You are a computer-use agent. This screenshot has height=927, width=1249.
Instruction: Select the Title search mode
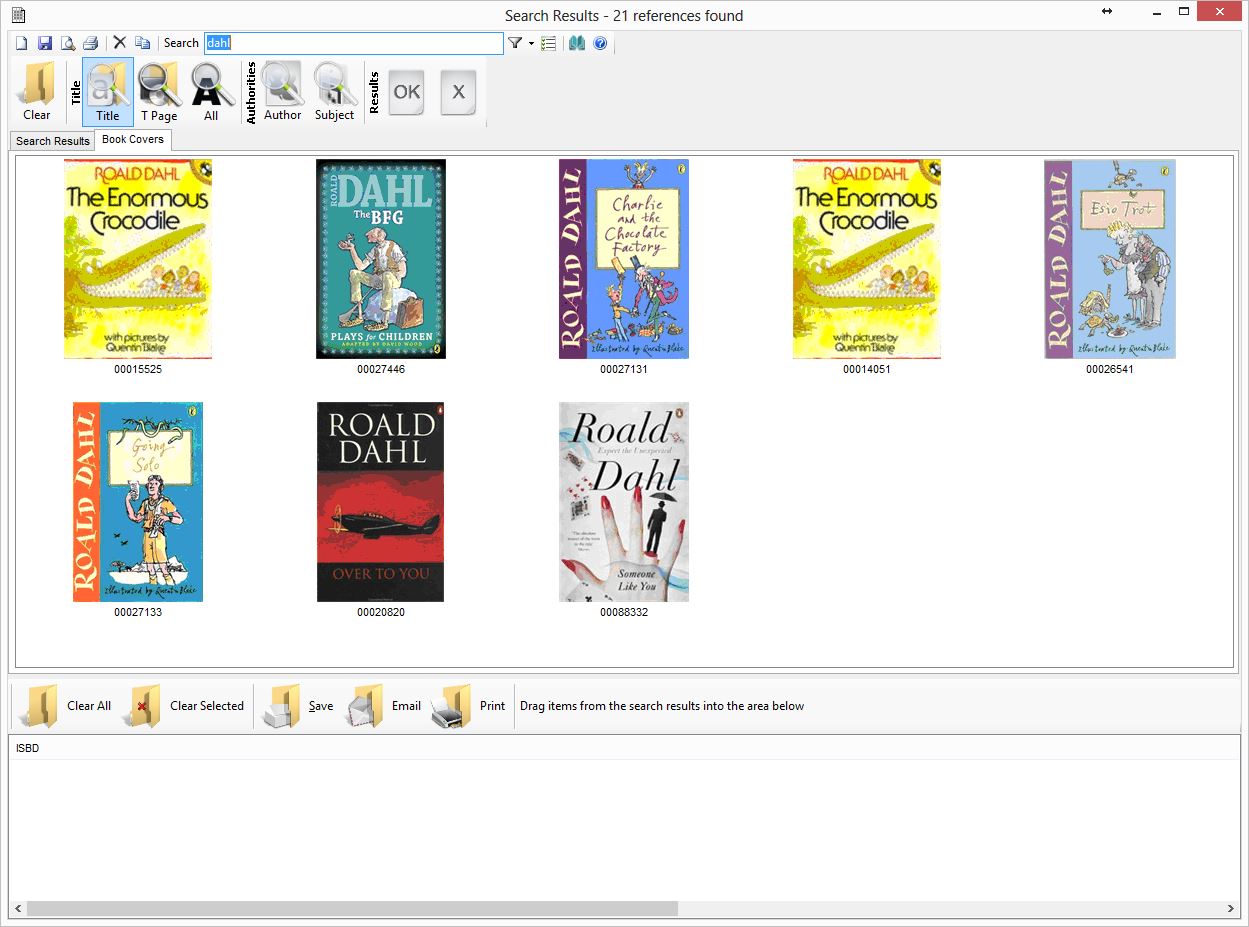[108, 92]
